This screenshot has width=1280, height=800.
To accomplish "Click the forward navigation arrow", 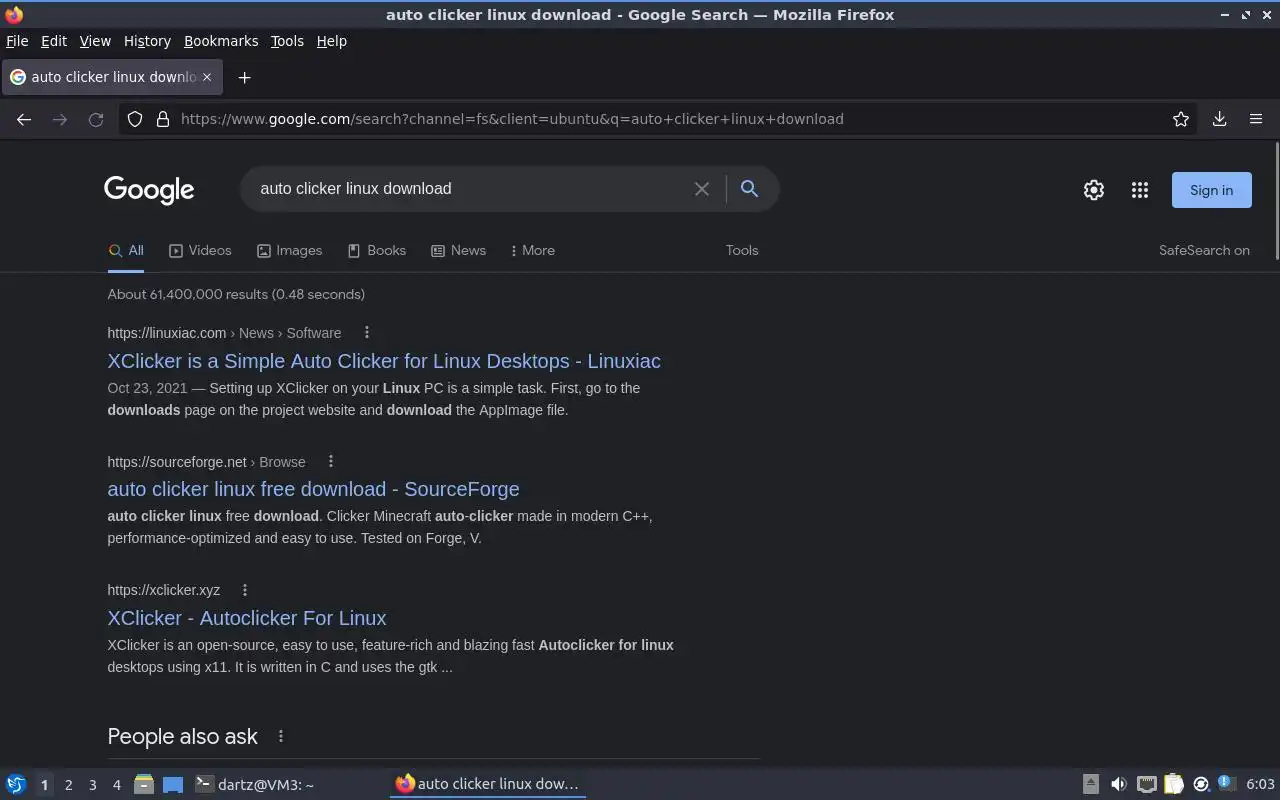I will [x=60, y=119].
